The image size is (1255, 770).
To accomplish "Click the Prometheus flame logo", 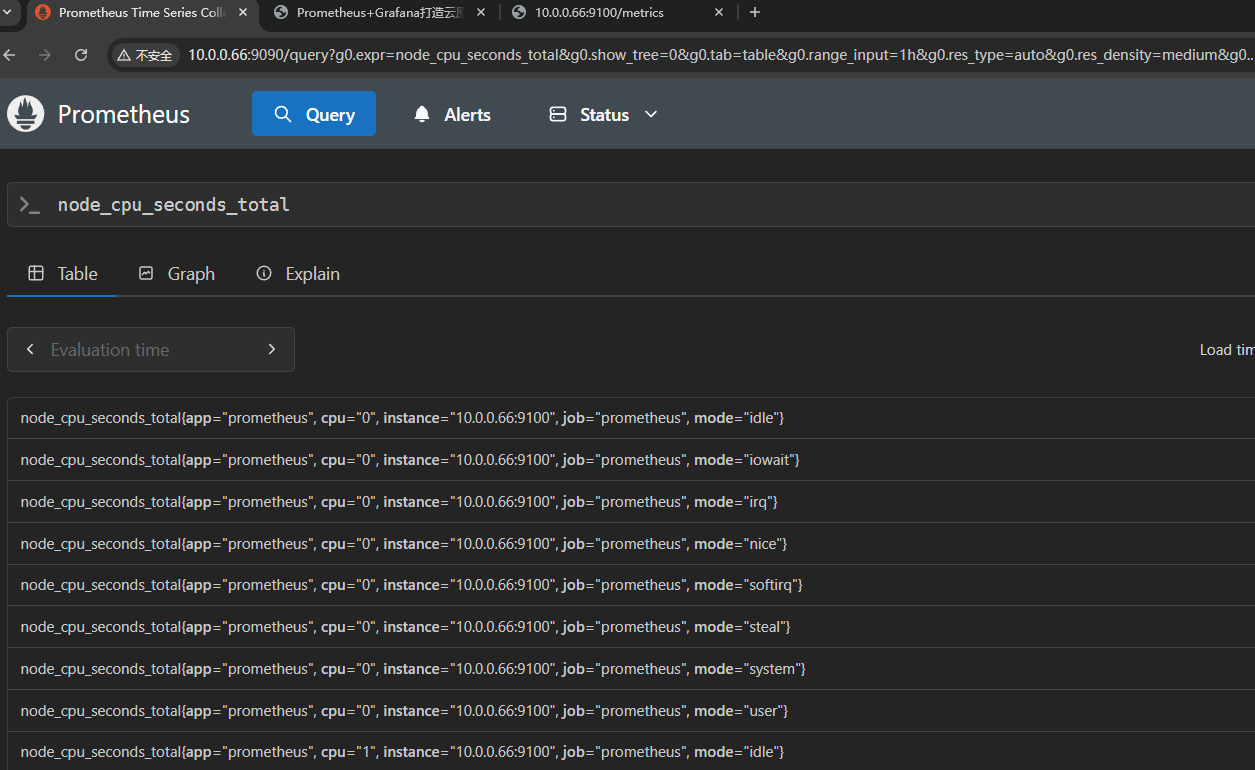I will point(26,114).
